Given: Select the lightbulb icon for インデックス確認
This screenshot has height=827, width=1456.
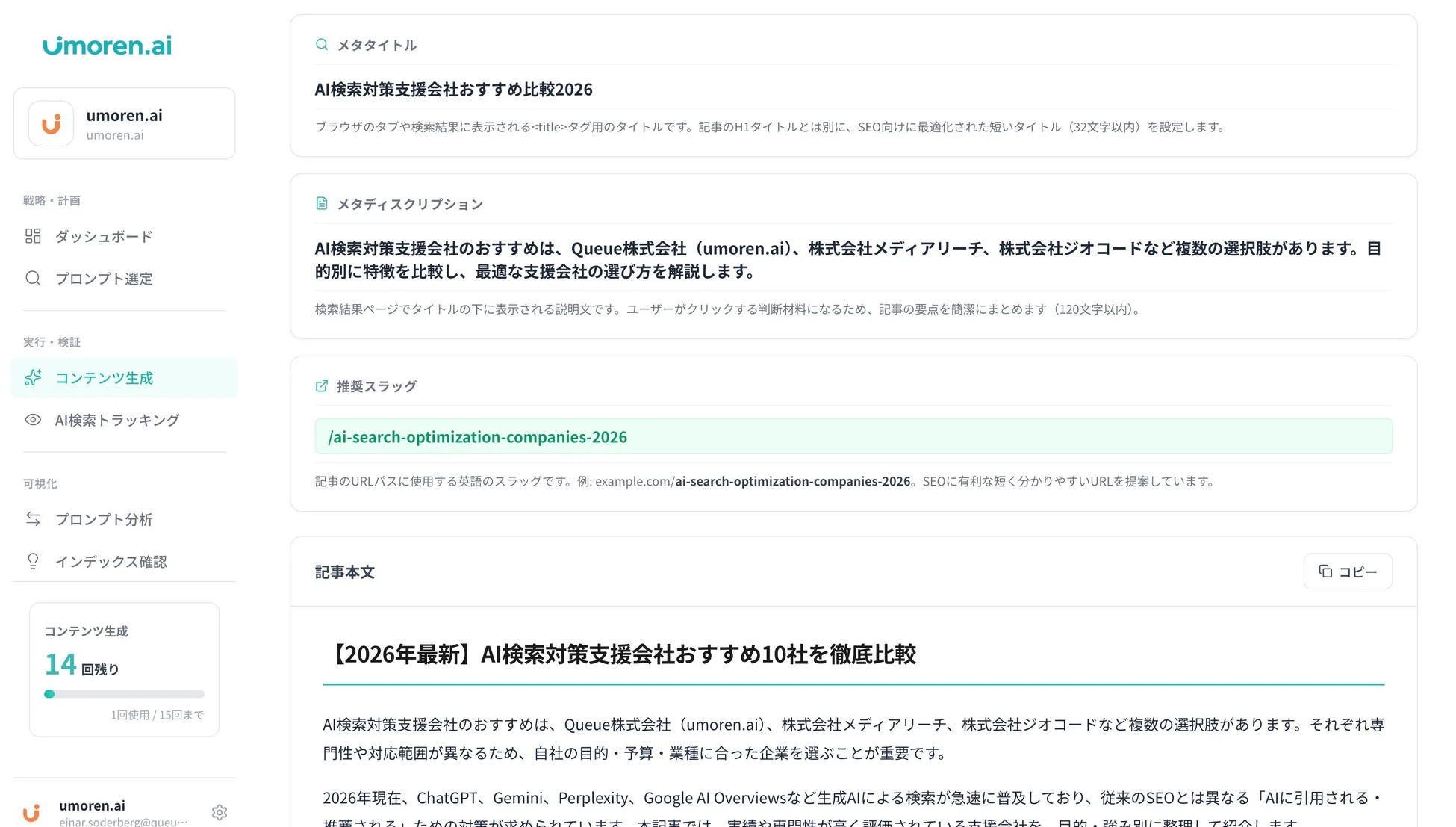Looking at the screenshot, I should (x=33, y=561).
